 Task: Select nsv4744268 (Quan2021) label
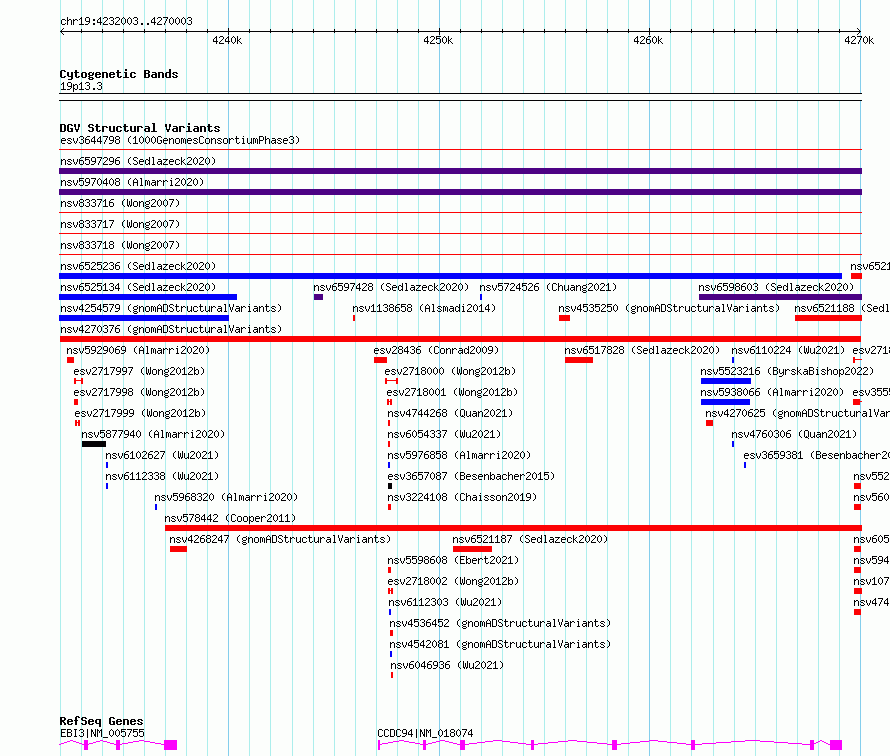pos(450,413)
